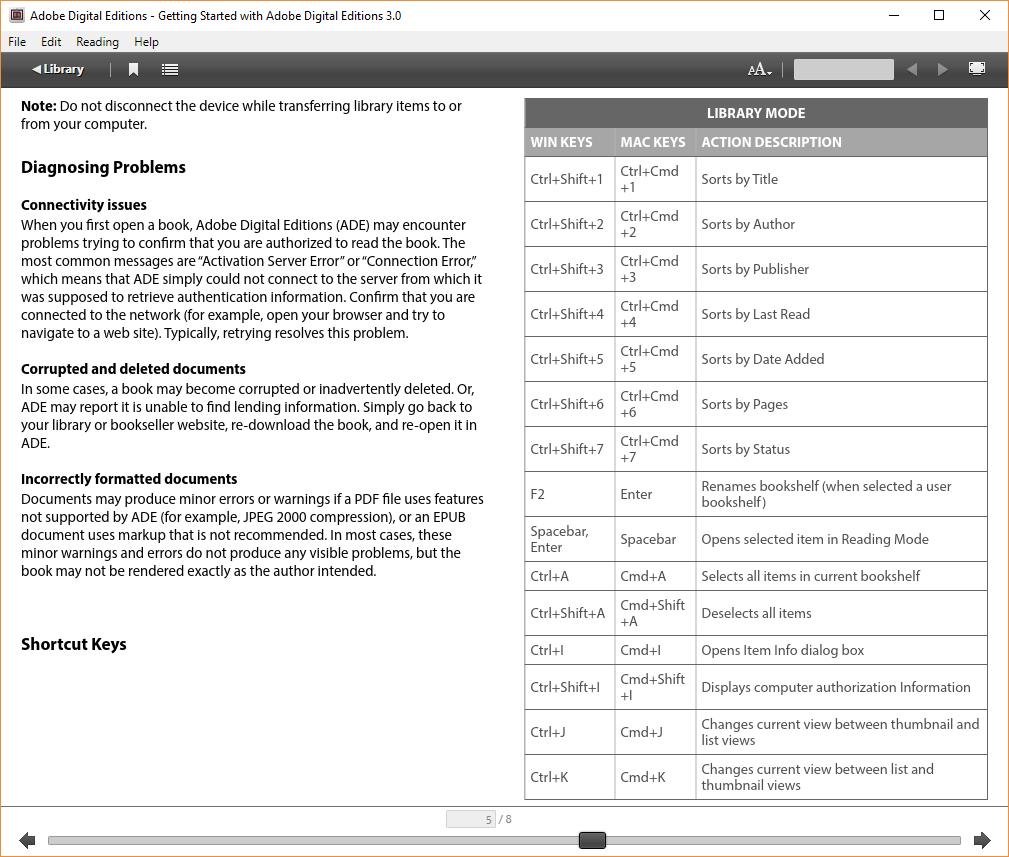Click the Sorts by Title cell
Screen dimensions: 1009x857
click(842, 180)
